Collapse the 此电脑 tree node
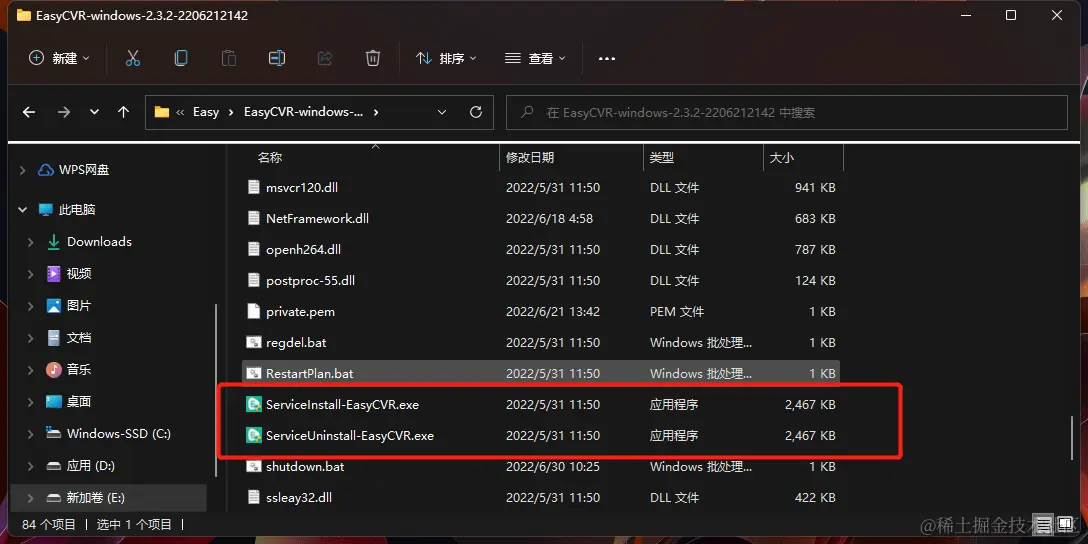Image resolution: width=1088 pixels, height=544 pixels. [23, 210]
